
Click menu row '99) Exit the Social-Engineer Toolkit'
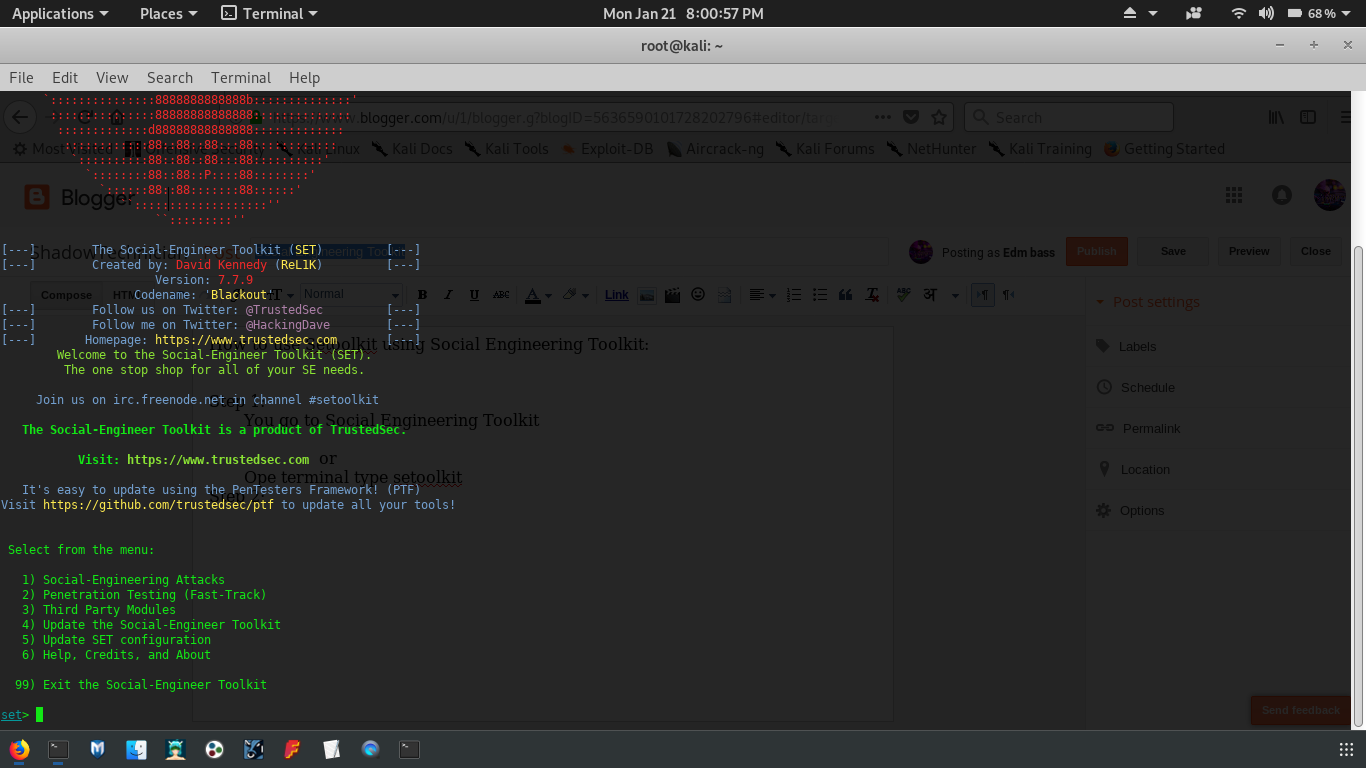click(141, 685)
